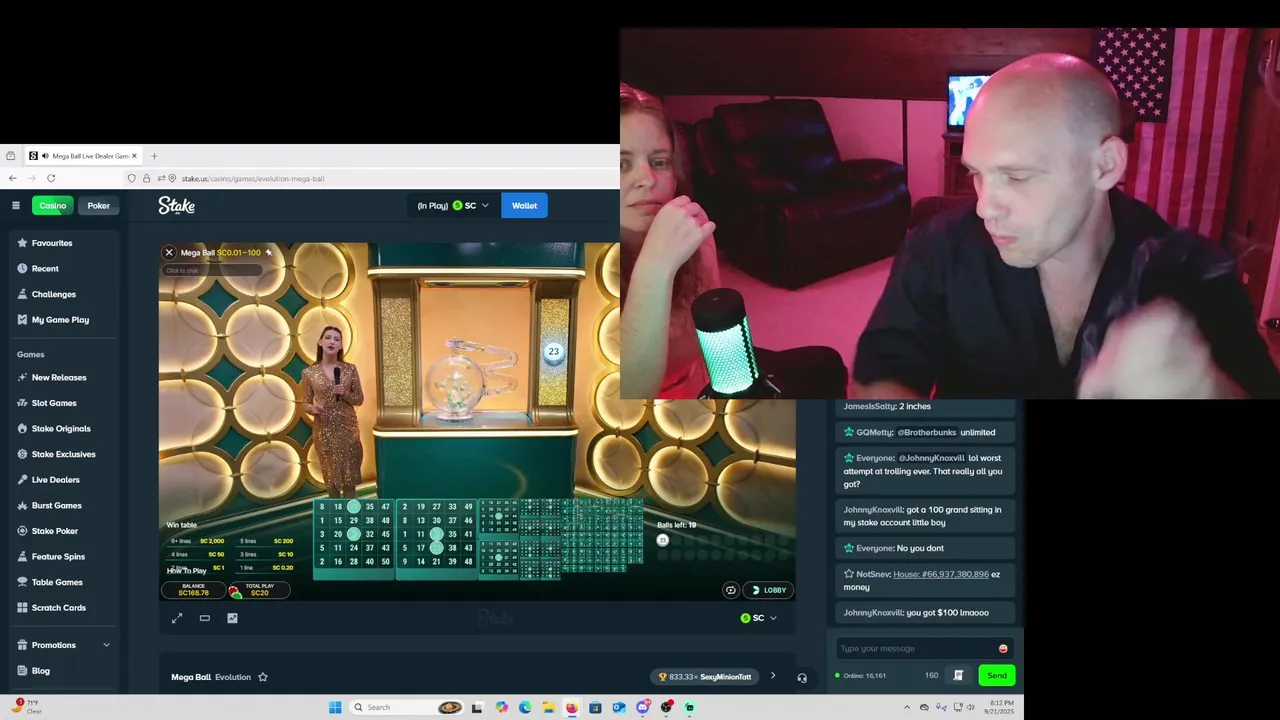Open a new browser tab

pos(154,156)
